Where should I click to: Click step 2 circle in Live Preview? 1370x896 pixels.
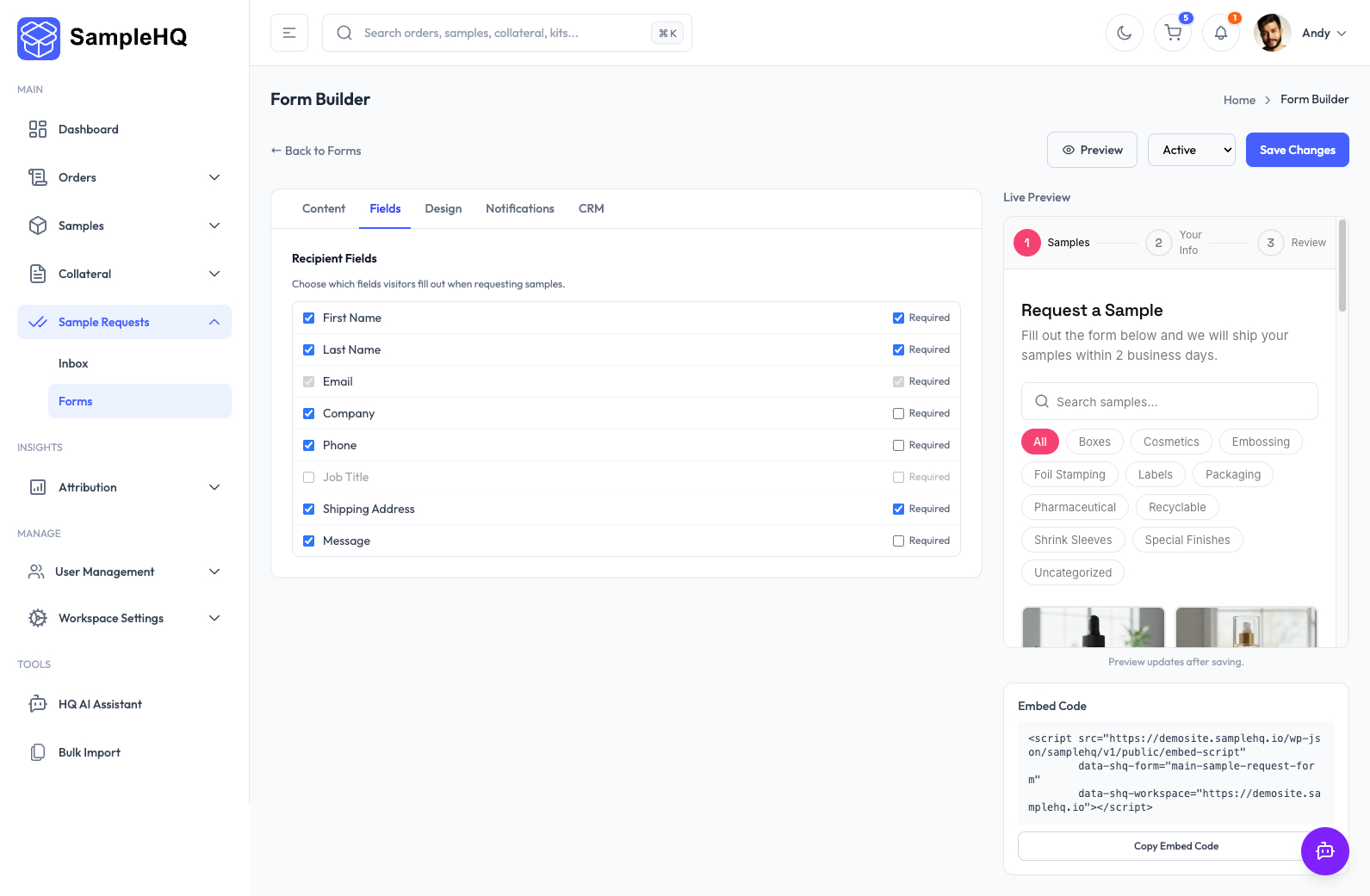click(1159, 243)
